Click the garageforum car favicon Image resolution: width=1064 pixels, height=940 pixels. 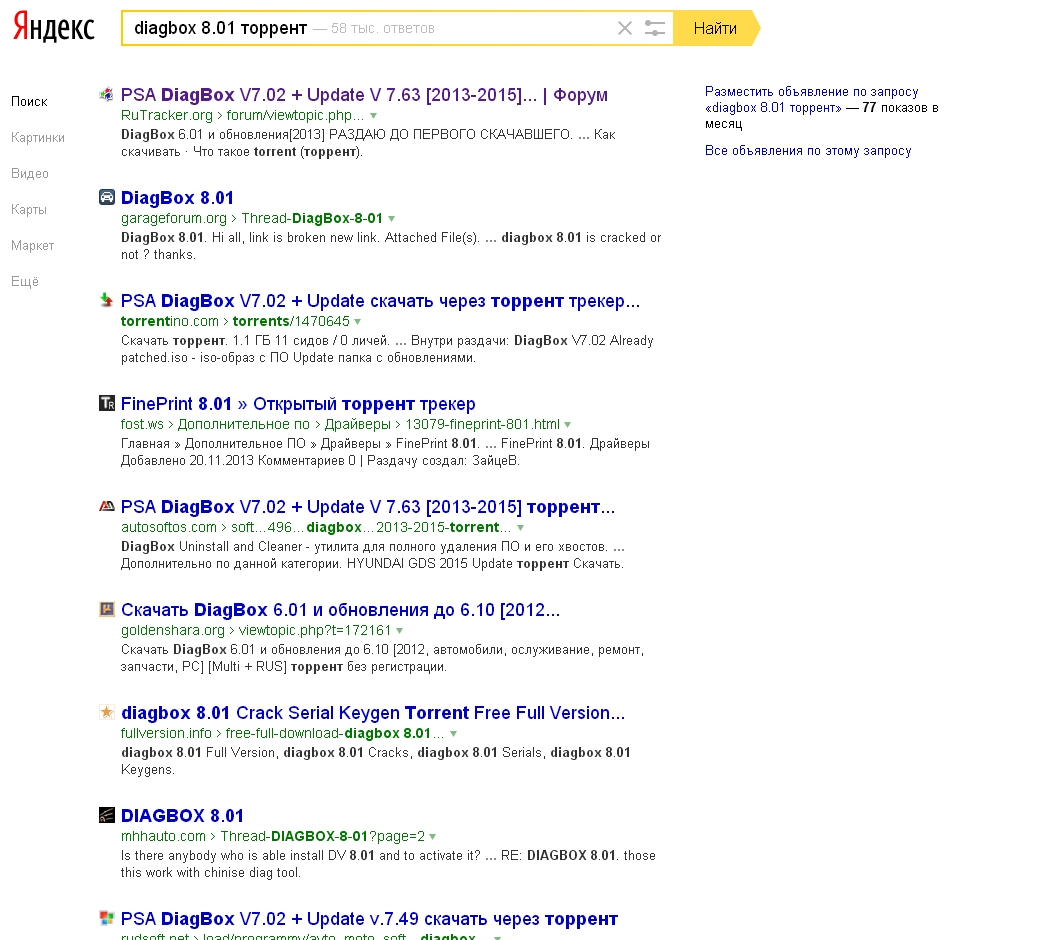[107, 197]
